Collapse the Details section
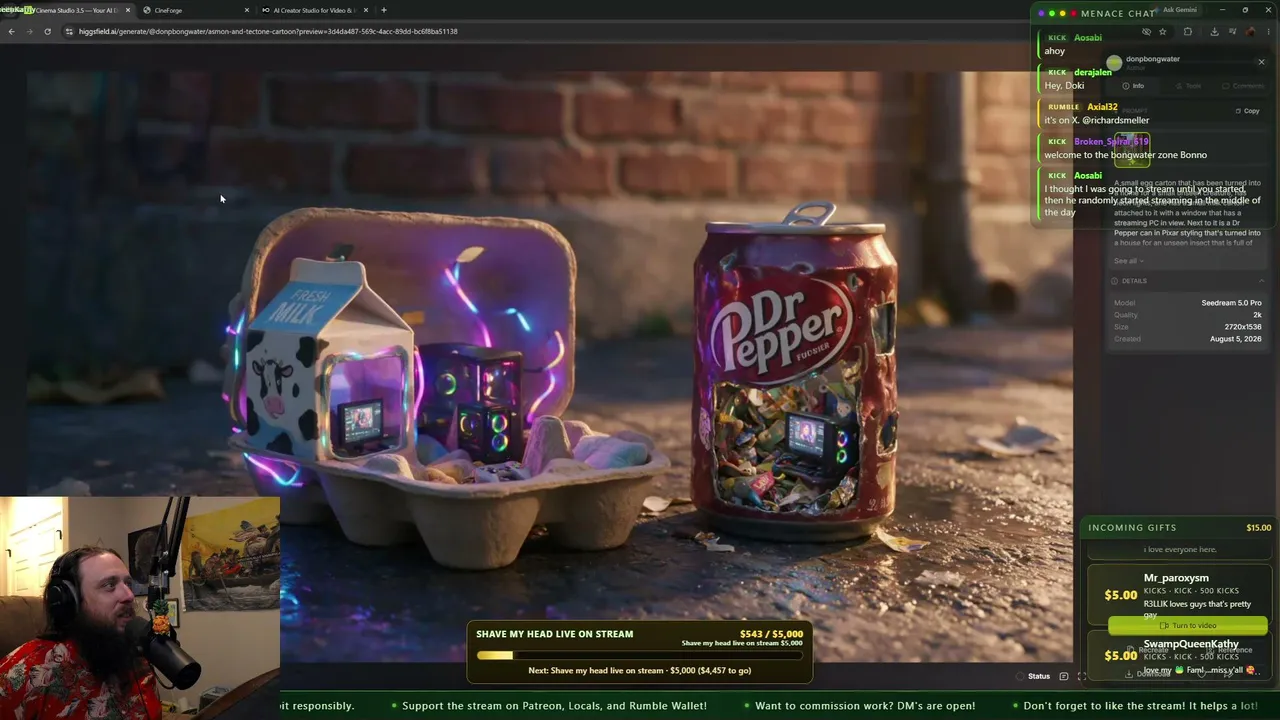The height and width of the screenshot is (720, 1280). point(1261,281)
